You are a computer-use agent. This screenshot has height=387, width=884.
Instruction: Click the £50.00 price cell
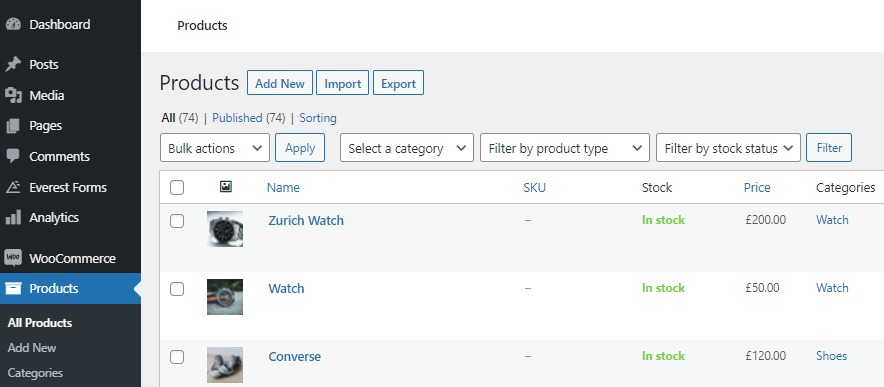[x=762, y=288]
